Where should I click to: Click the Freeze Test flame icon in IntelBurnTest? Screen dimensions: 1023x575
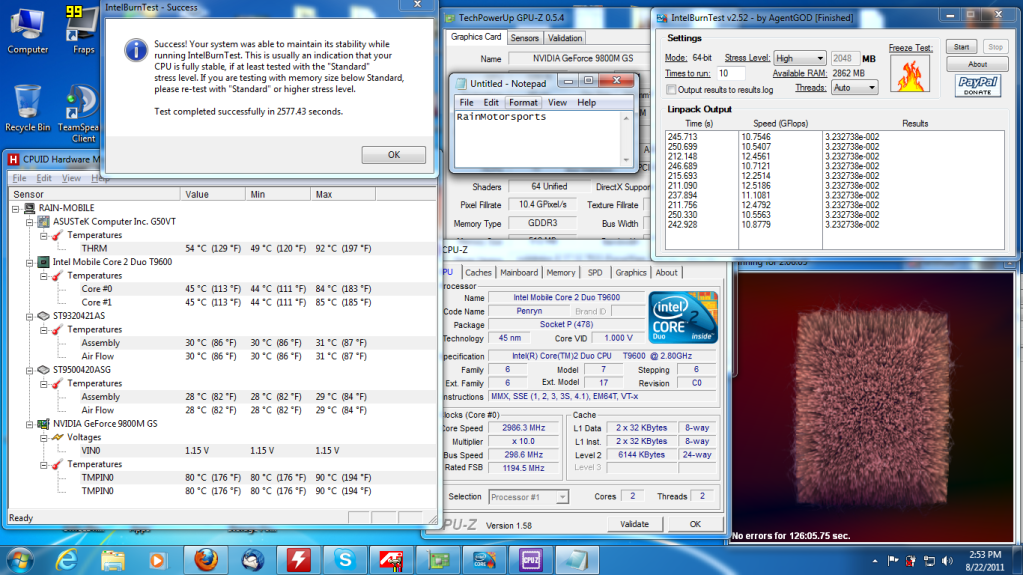pyautogui.click(x=909, y=74)
